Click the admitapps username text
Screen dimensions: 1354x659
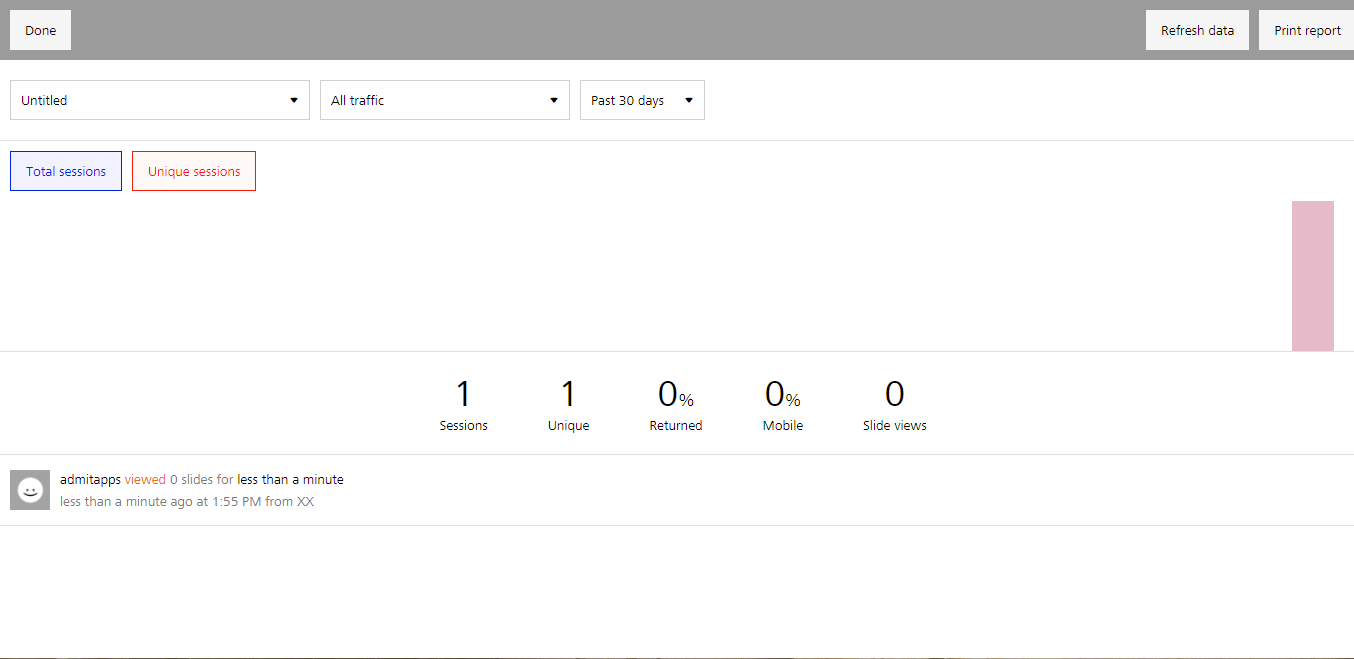coord(90,480)
